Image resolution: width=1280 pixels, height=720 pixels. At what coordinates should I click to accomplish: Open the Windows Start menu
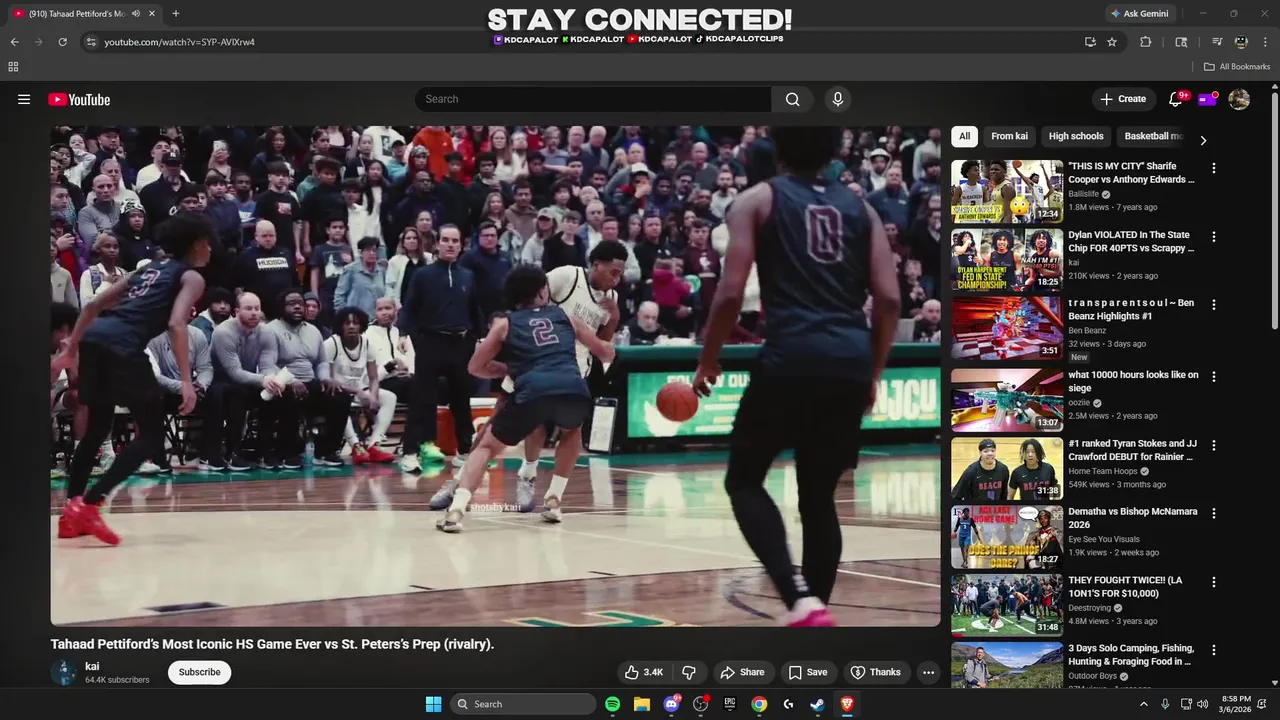pos(433,704)
